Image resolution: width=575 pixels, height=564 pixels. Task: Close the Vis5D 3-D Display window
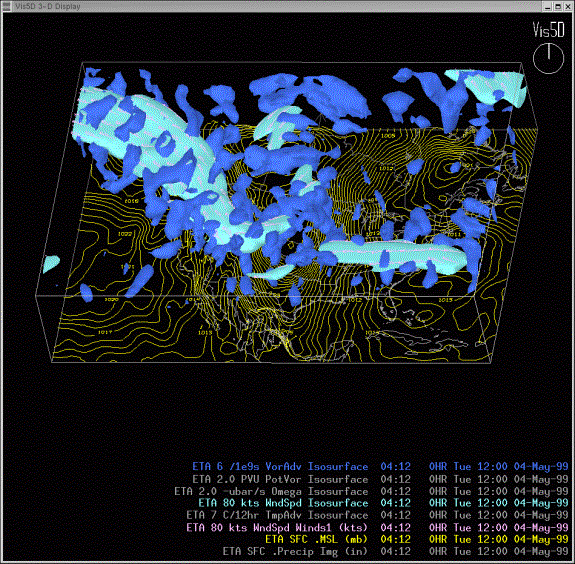(x=567, y=7)
